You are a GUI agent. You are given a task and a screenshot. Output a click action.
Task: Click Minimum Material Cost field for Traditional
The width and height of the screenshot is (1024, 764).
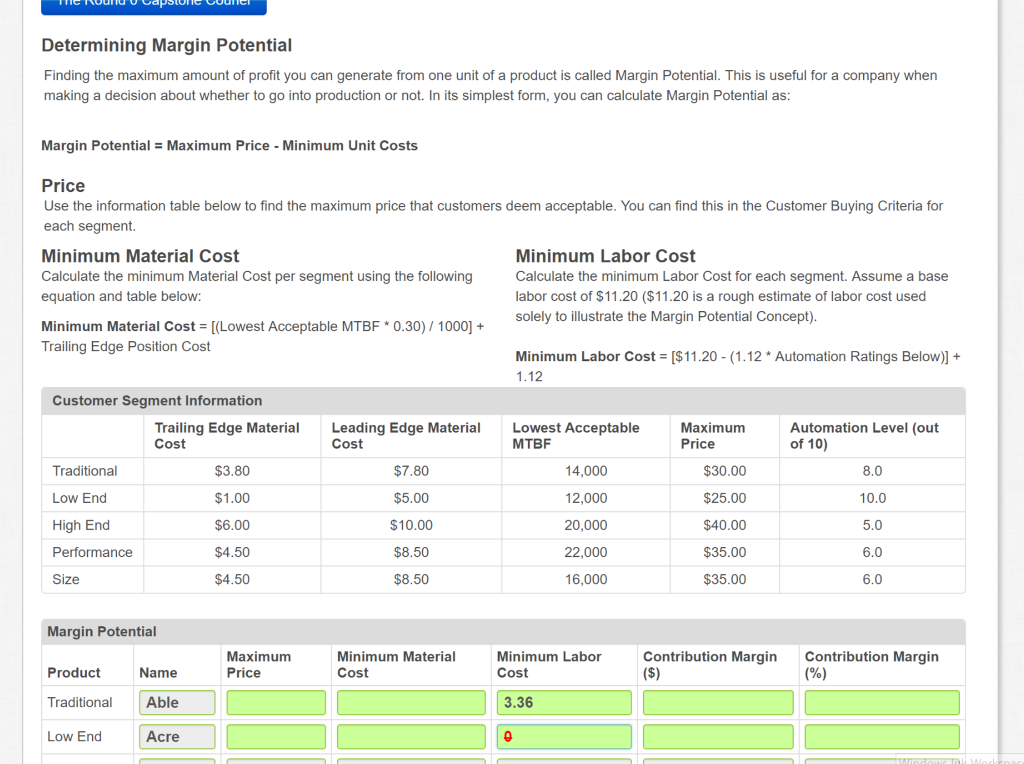(x=412, y=703)
